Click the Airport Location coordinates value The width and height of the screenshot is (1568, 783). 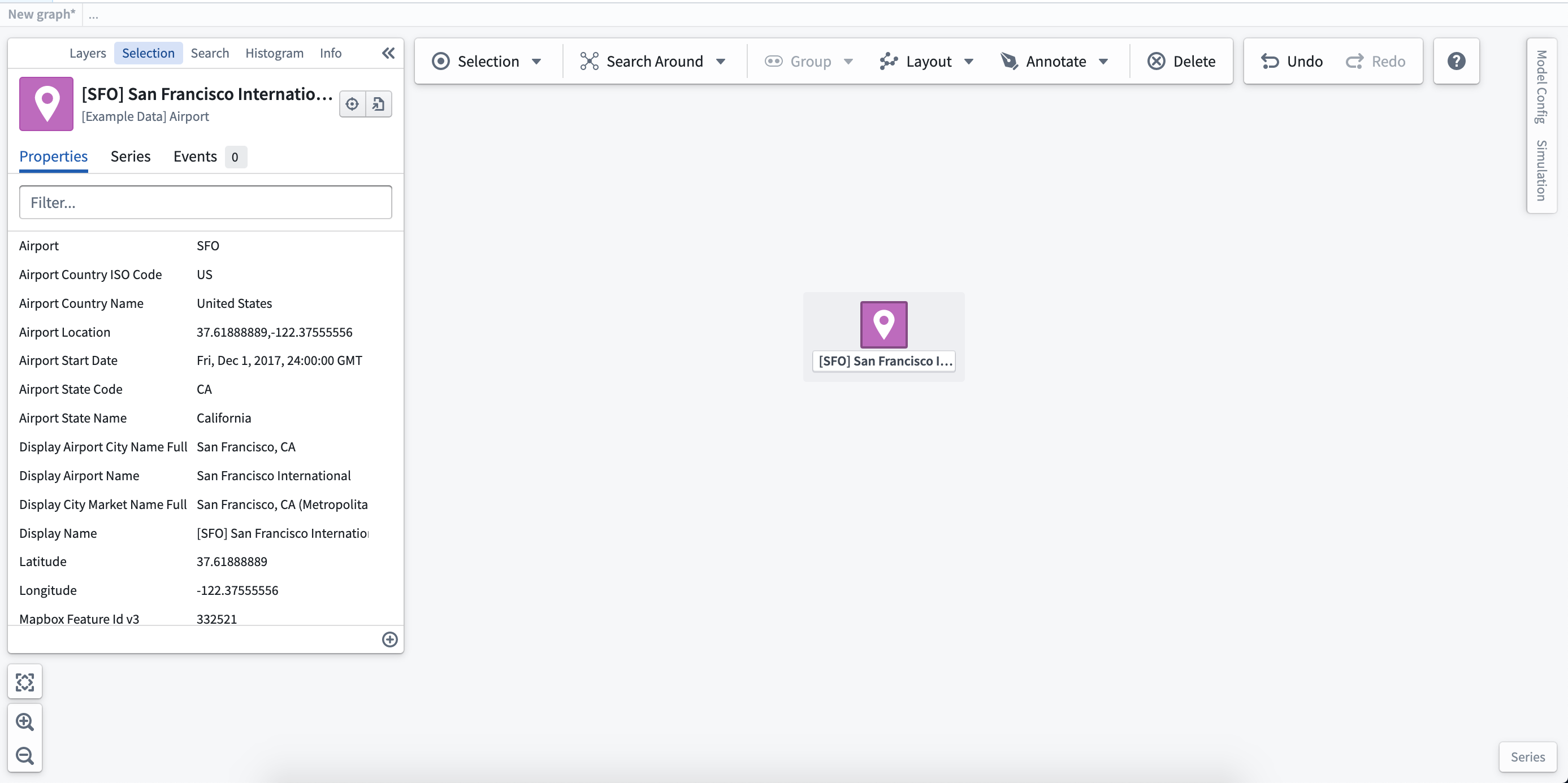pyautogui.click(x=275, y=332)
